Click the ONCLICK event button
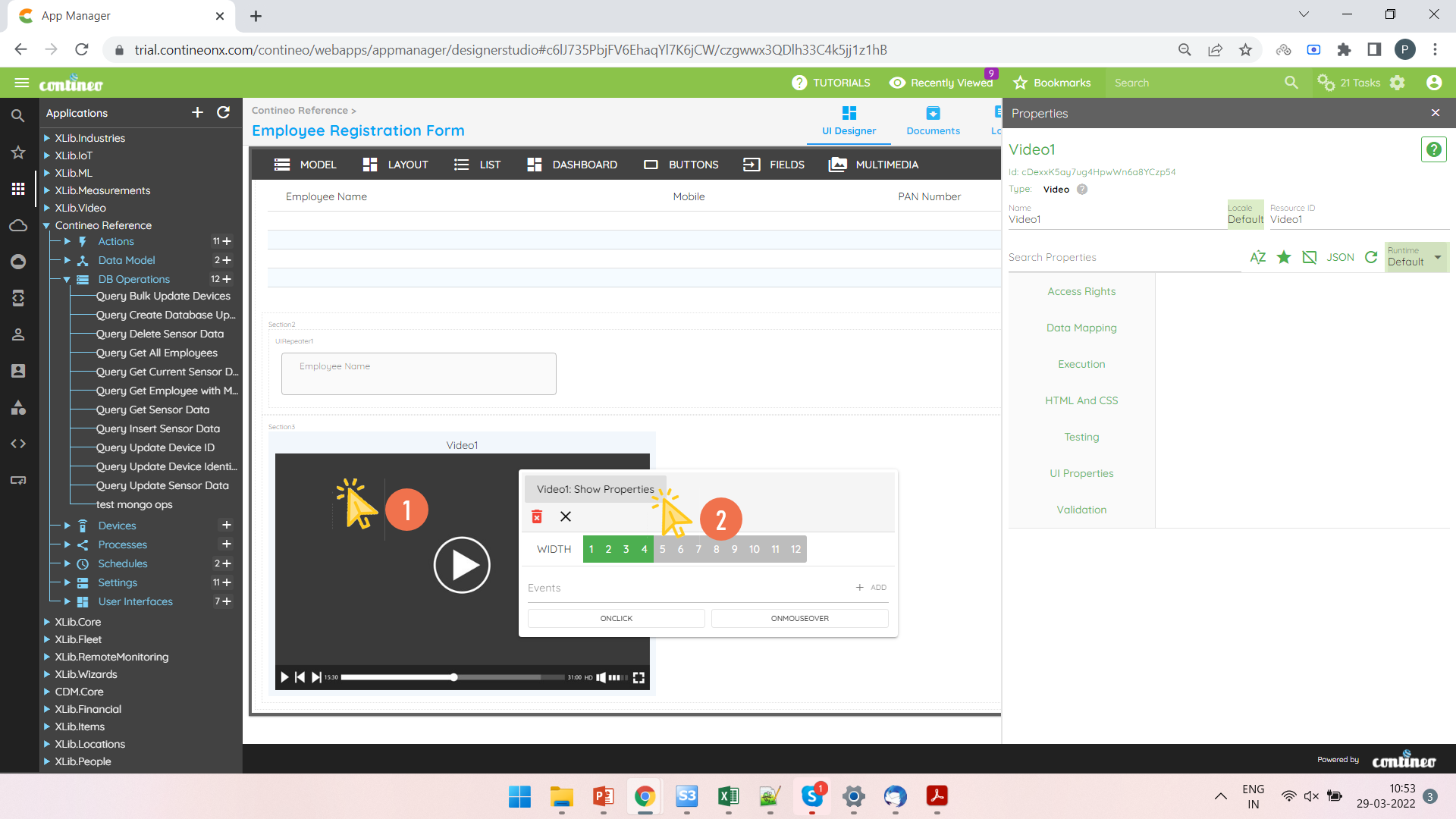The height and width of the screenshot is (819, 1456). click(x=616, y=618)
